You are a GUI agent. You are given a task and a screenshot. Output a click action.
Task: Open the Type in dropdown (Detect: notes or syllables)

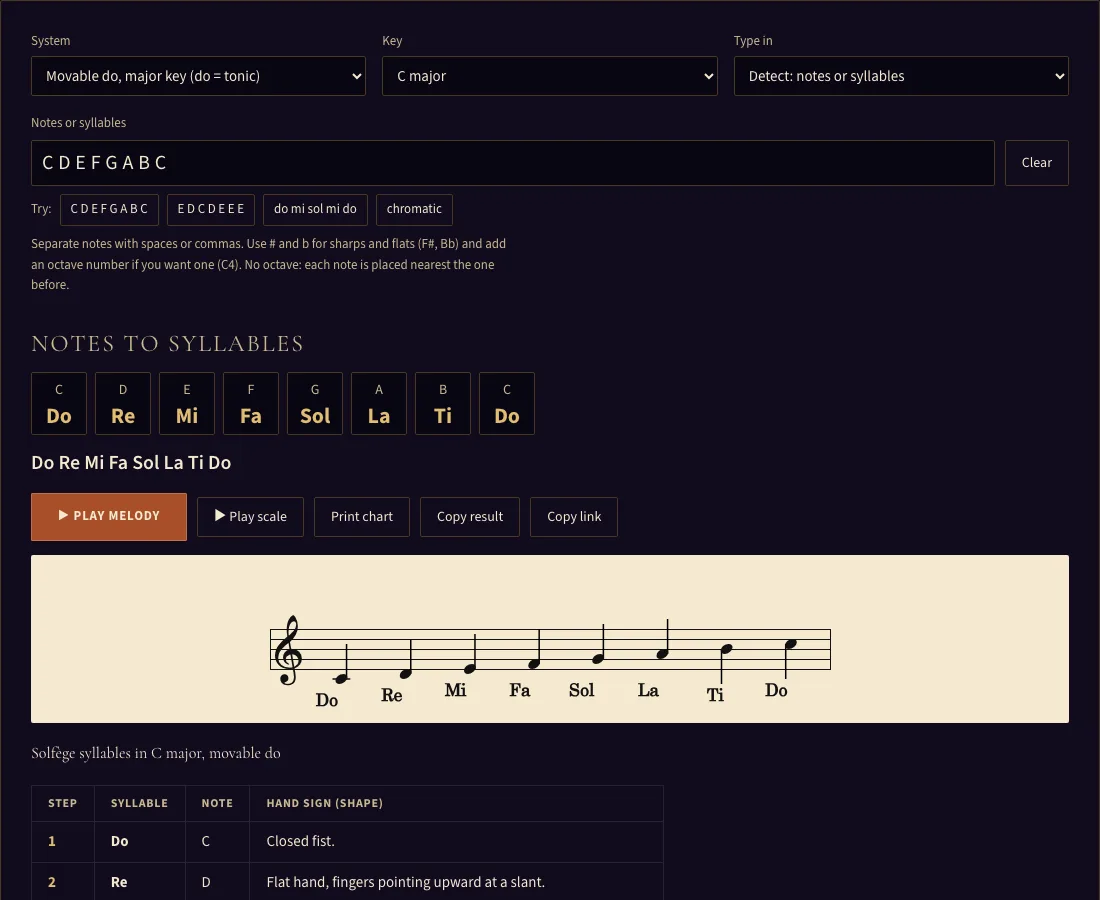pyautogui.click(x=901, y=76)
